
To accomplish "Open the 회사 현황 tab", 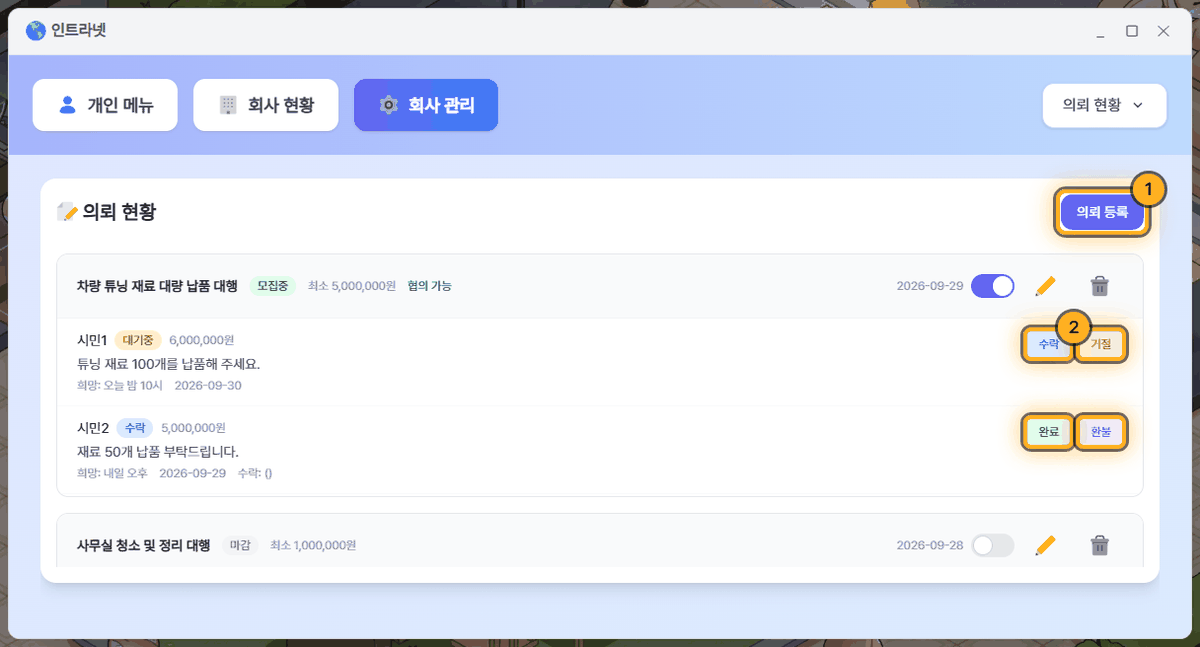I will pos(266,105).
